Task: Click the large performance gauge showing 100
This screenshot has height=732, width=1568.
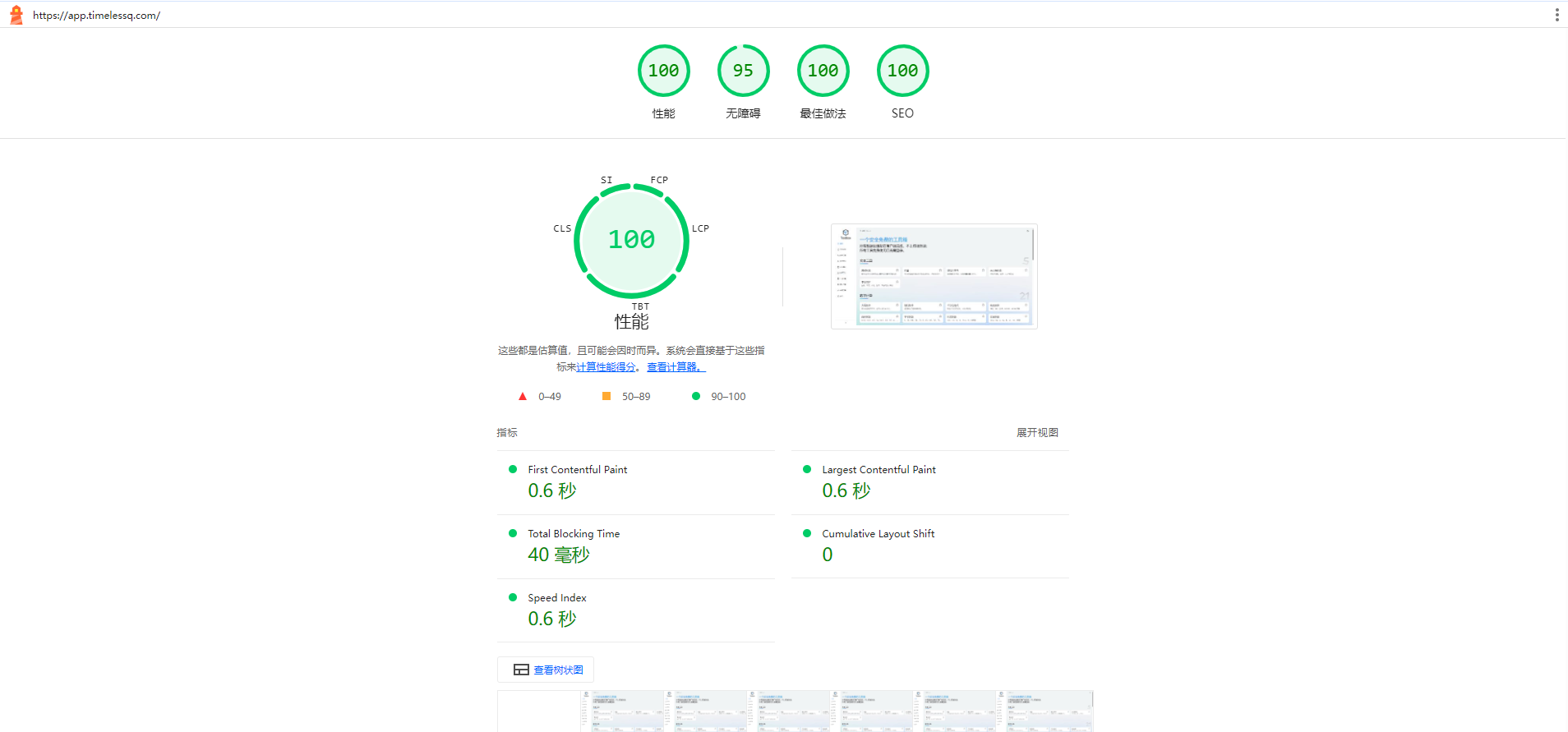Action: [631, 240]
